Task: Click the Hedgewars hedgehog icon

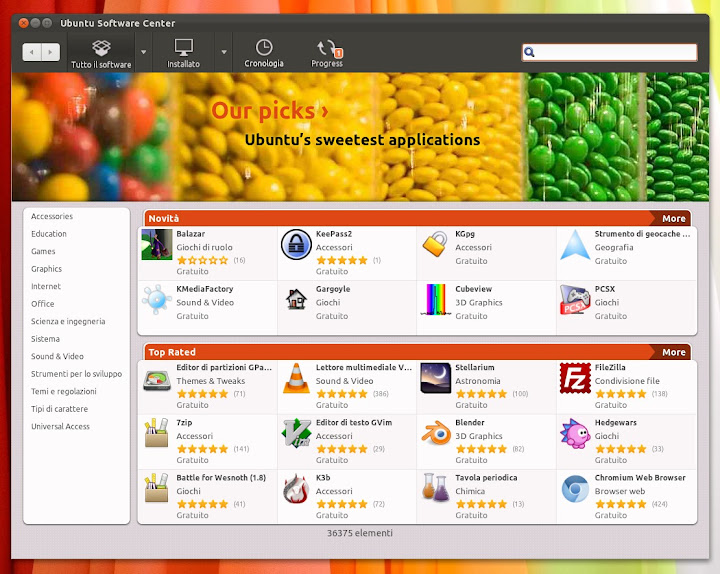Action: pos(575,433)
